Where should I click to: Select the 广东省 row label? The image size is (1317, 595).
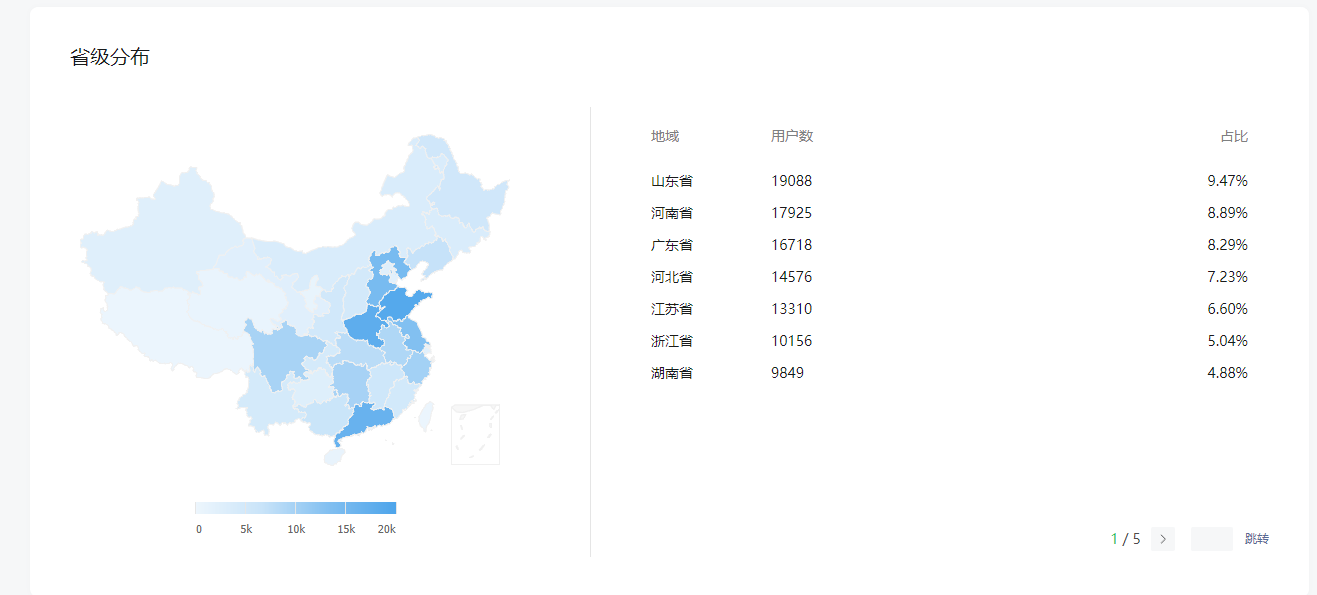click(x=672, y=245)
